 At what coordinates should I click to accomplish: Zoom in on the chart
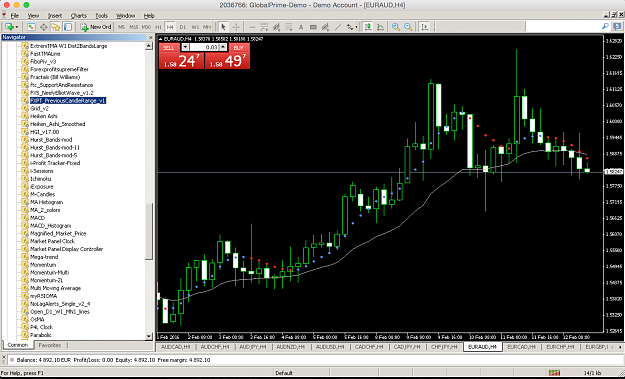[x=396, y=27]
